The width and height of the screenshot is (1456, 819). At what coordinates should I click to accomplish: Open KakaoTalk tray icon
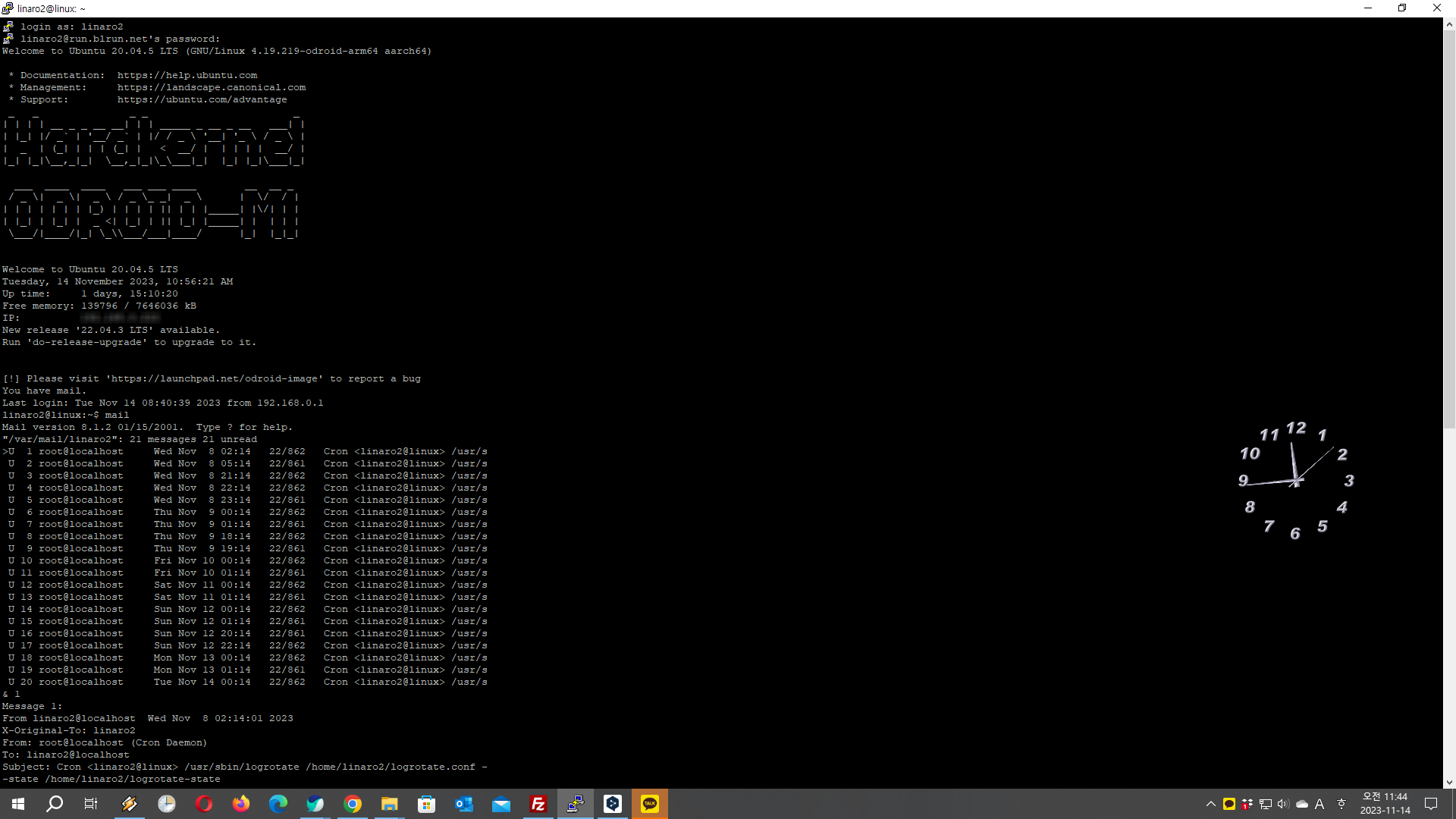click(x=1229, y=804)
